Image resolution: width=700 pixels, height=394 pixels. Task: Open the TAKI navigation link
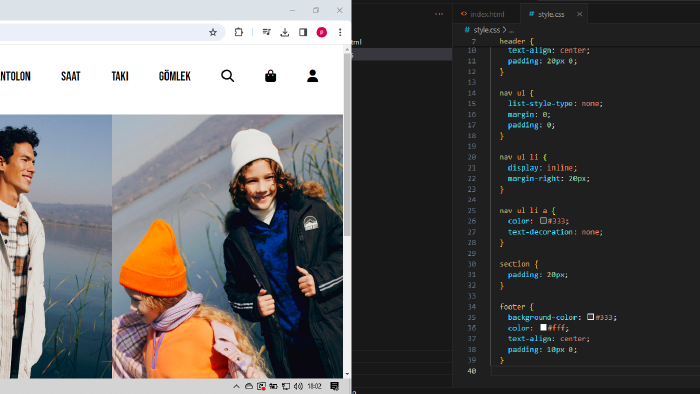(x=120, y=76)
